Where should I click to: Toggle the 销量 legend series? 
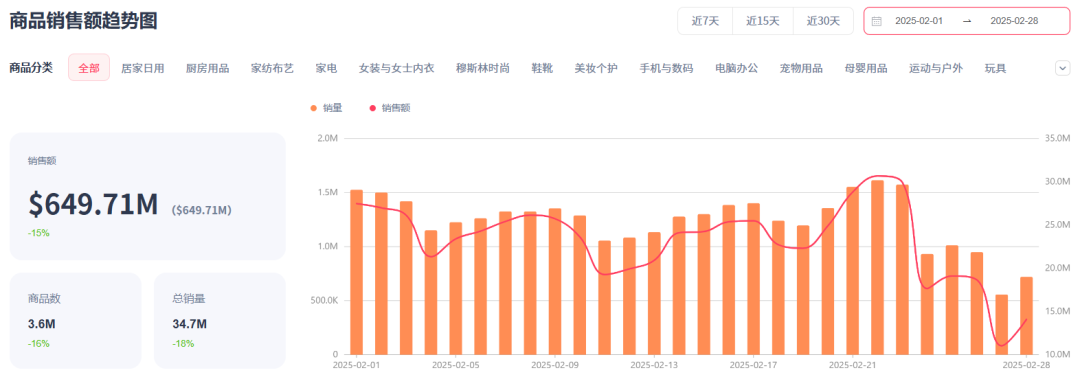click(x=326, y=108)
